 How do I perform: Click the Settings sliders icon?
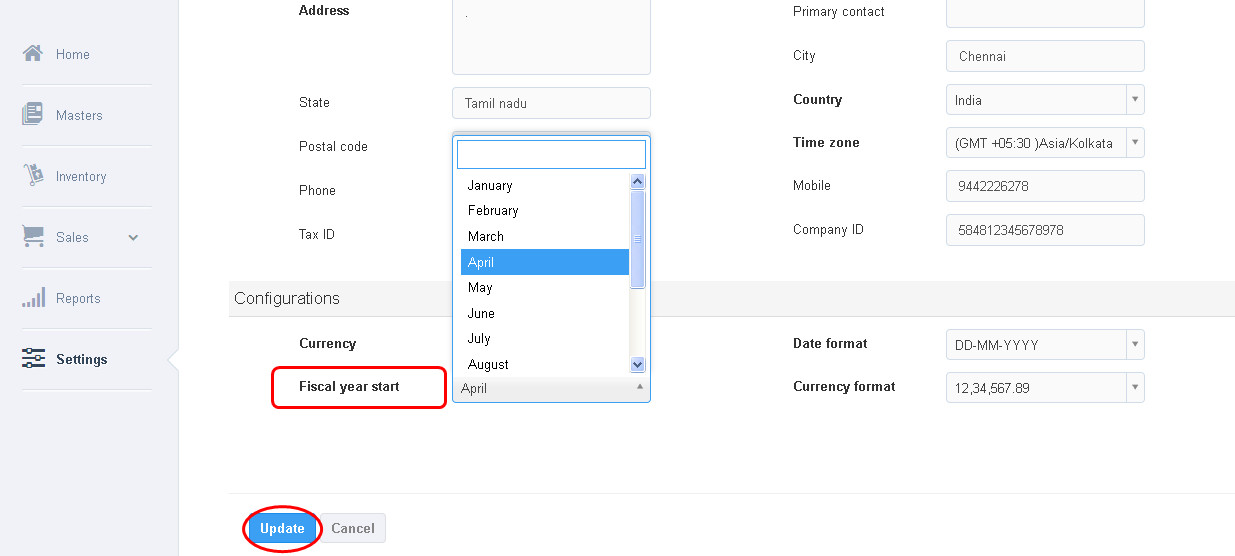click(x=33, y=359)
